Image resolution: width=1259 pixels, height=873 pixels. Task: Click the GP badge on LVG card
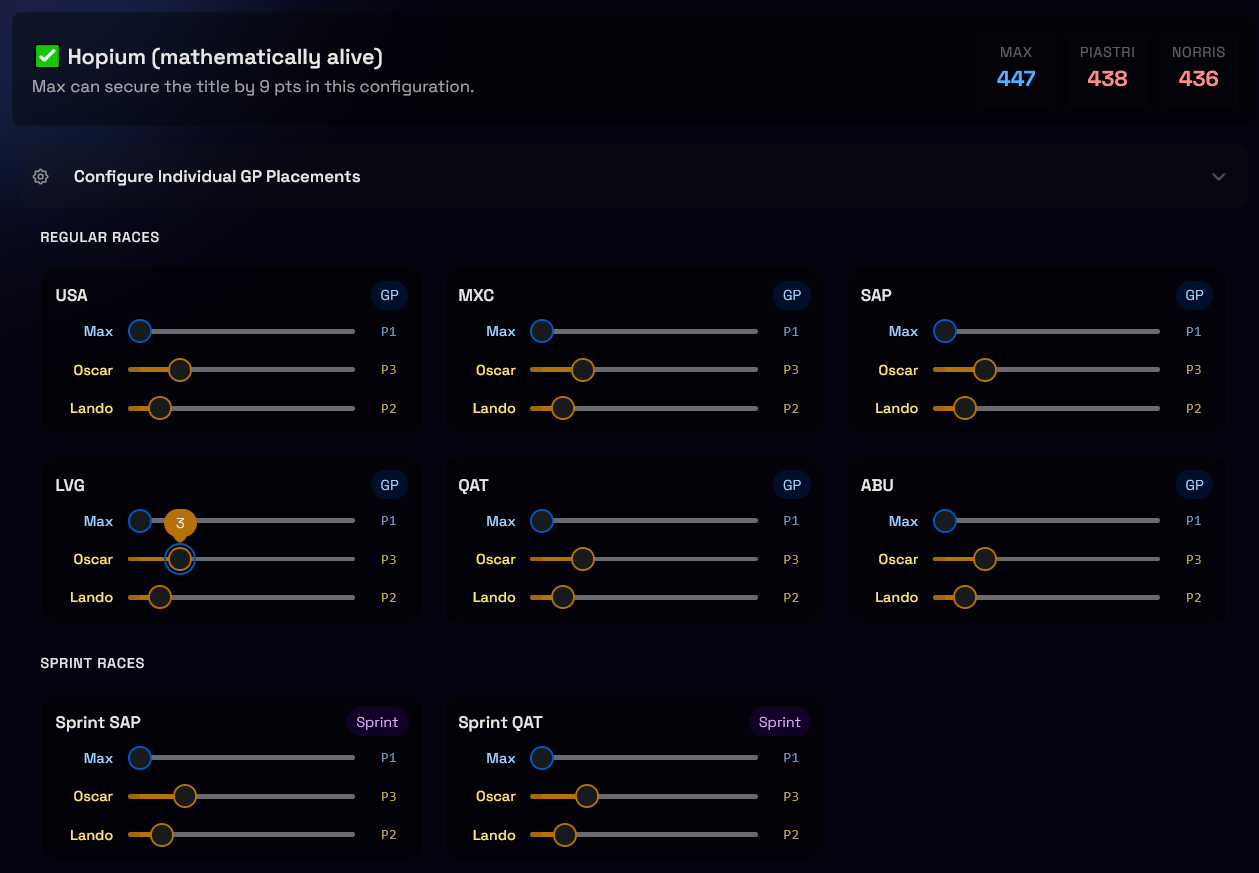click(x=389, y=485)
